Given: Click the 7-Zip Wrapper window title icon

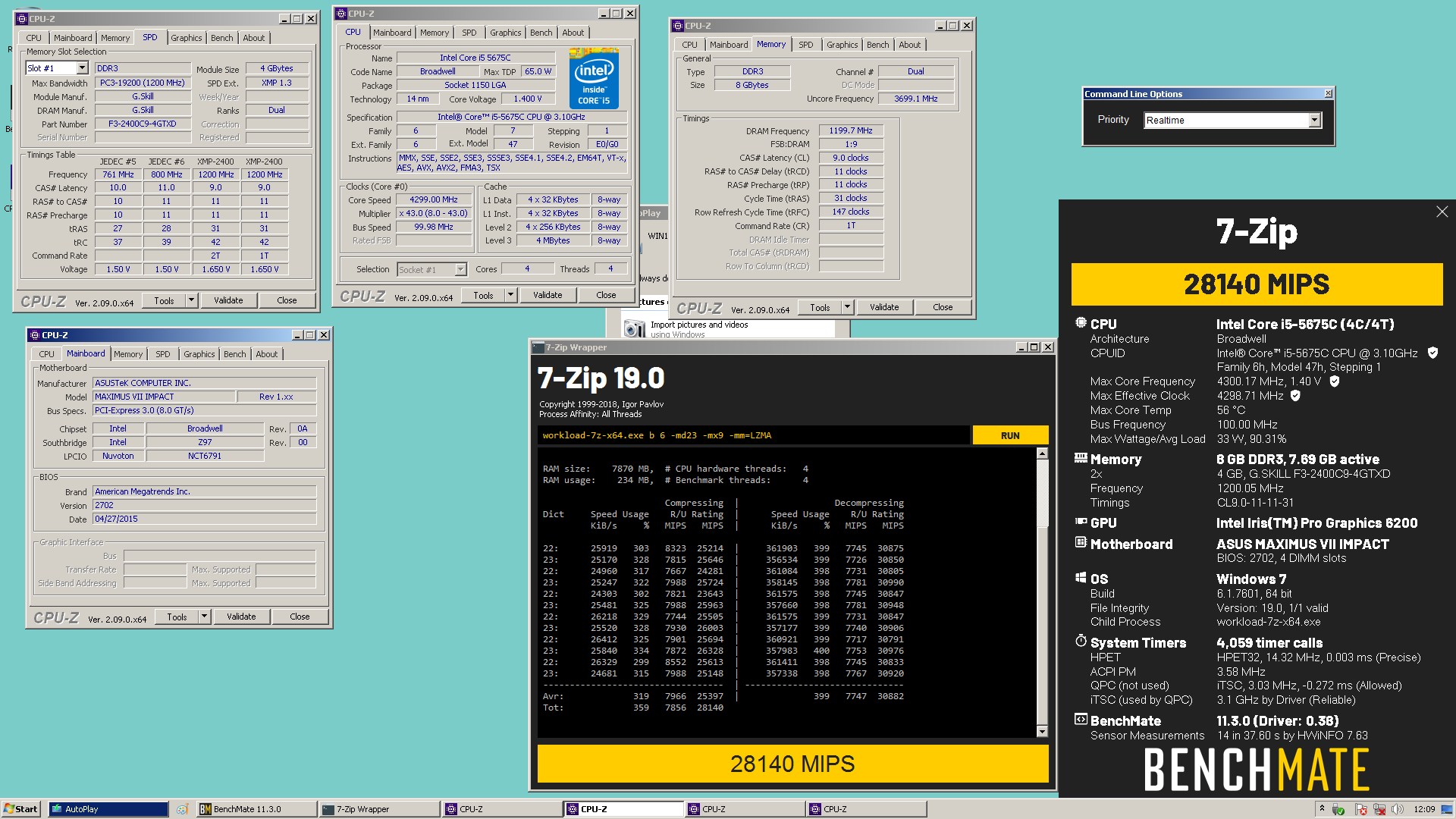Looking at the screenshot, I should click(538, 347).
